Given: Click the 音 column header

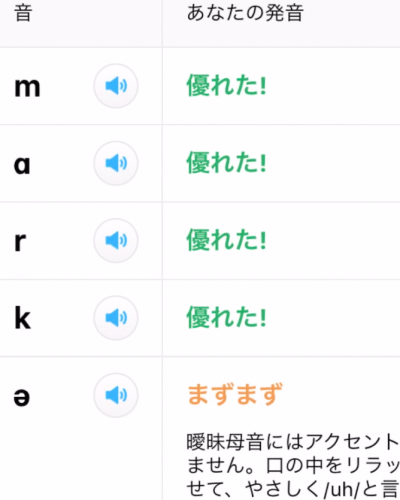Looking at the screenshot, I should 23,13.
